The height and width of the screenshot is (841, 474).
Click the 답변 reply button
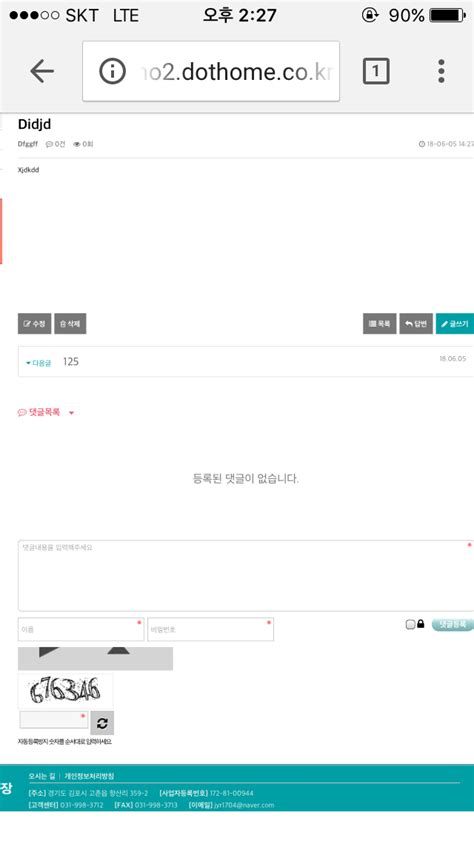coord(416,324)
